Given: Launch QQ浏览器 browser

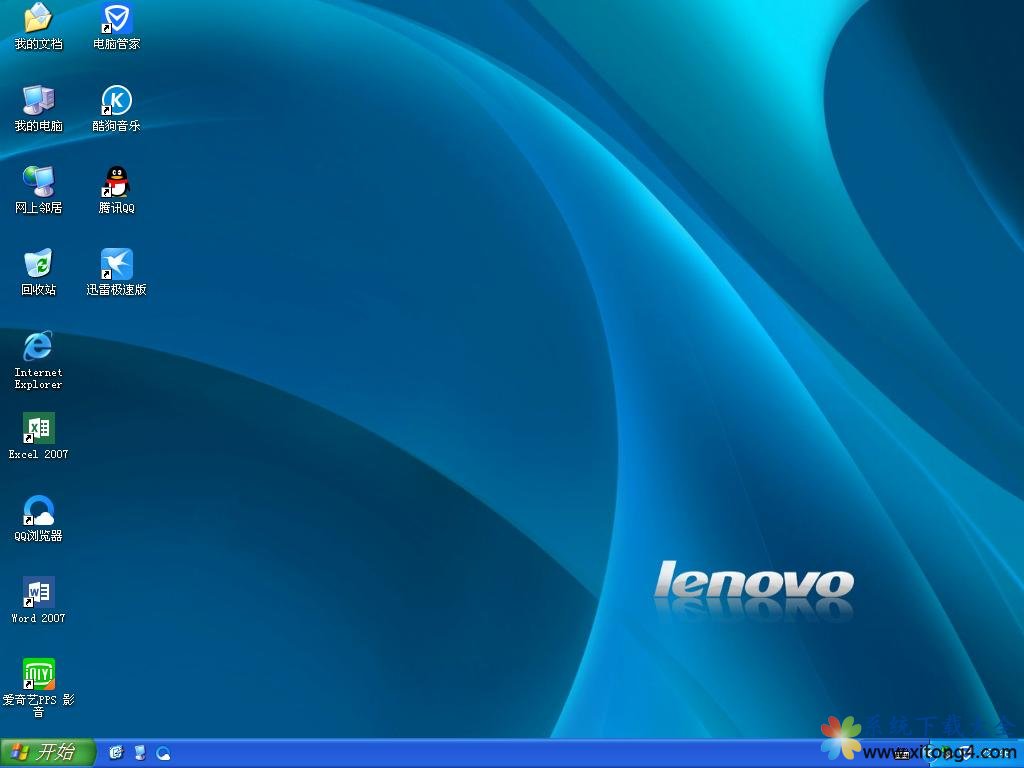Looking at the screenshot, I should pyautogui.click(x=38, y=512).
